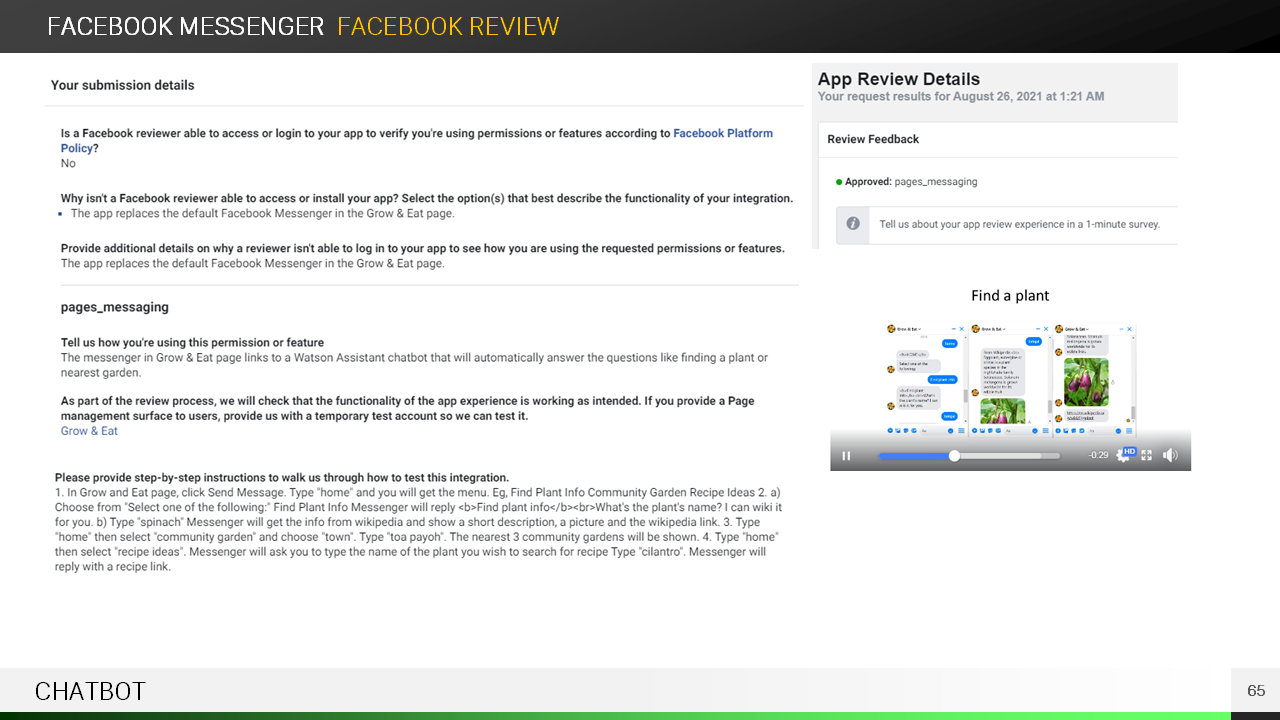Viewport: 1280px width, 720px height.
Task: Click the Review Feedback header
Action: (x=873, y=139)
